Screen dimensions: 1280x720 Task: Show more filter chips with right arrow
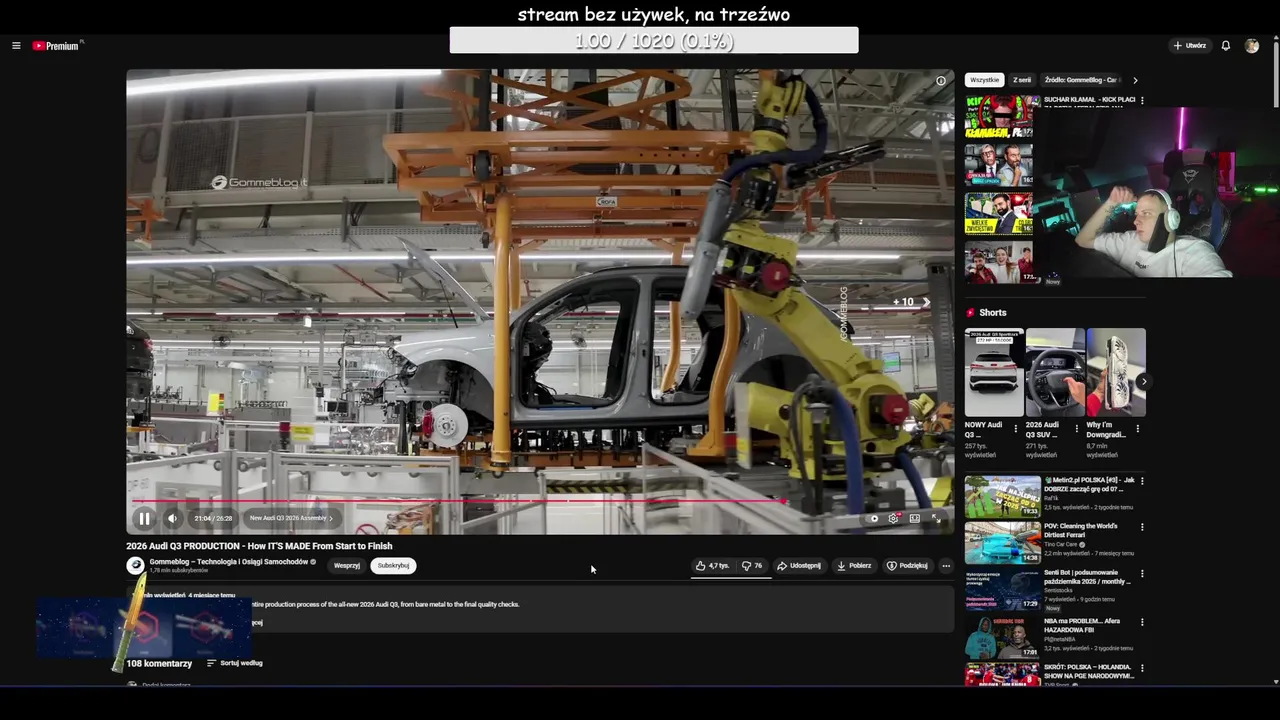(x=1135, y=80)
